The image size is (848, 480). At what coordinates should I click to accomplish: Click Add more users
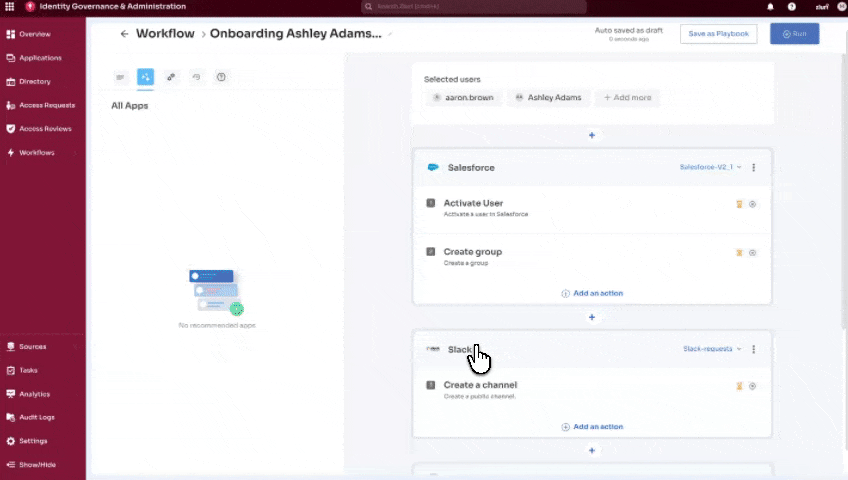627,97
